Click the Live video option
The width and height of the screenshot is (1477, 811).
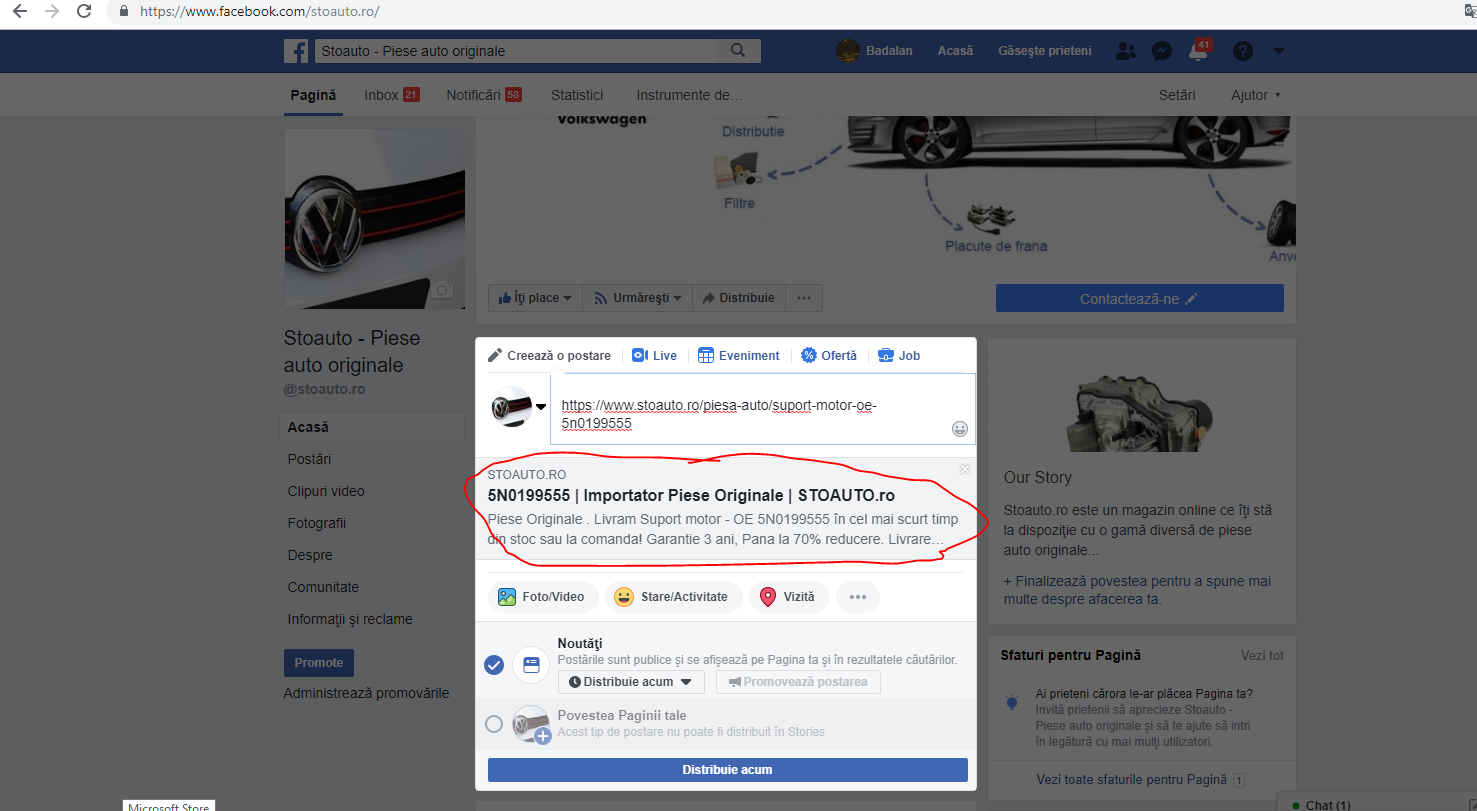[655, 356]
